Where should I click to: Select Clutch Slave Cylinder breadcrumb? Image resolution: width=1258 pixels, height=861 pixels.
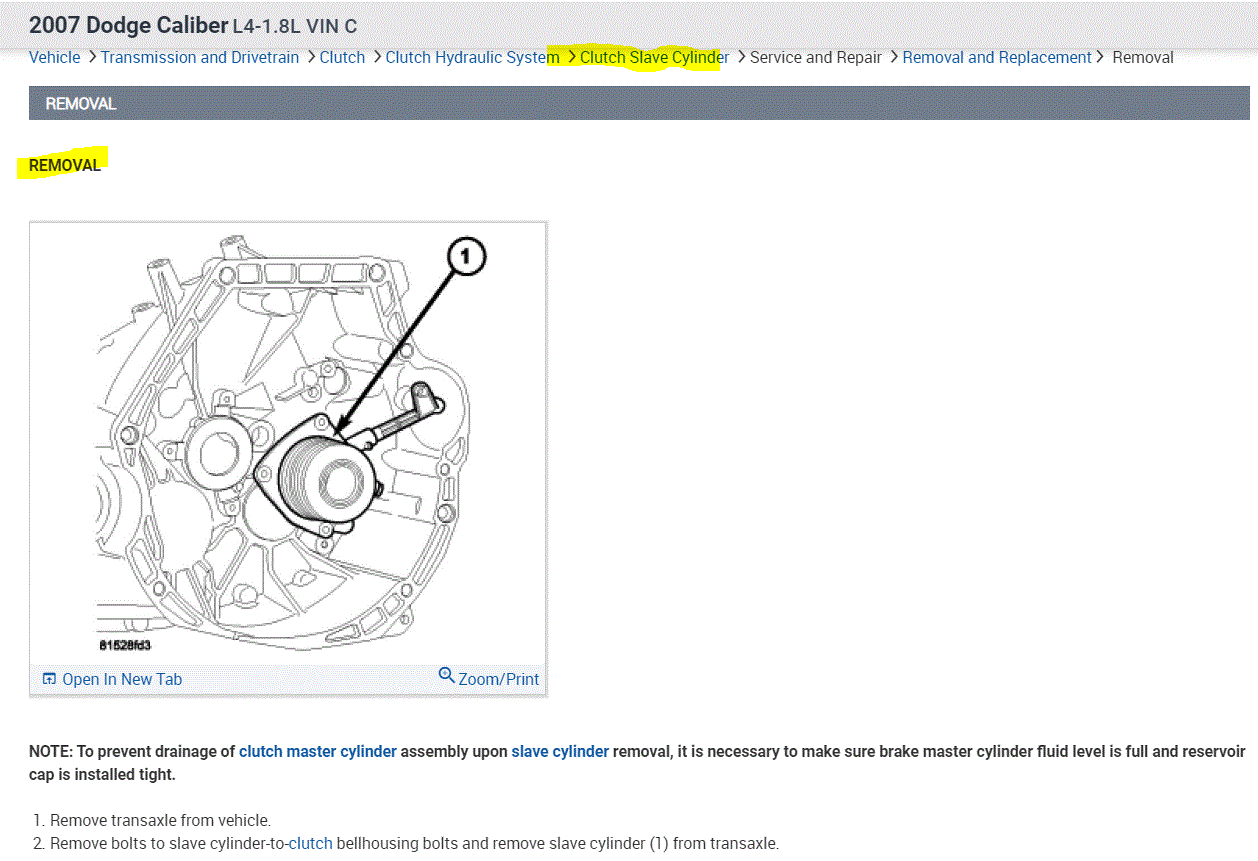tap(655, 57)
